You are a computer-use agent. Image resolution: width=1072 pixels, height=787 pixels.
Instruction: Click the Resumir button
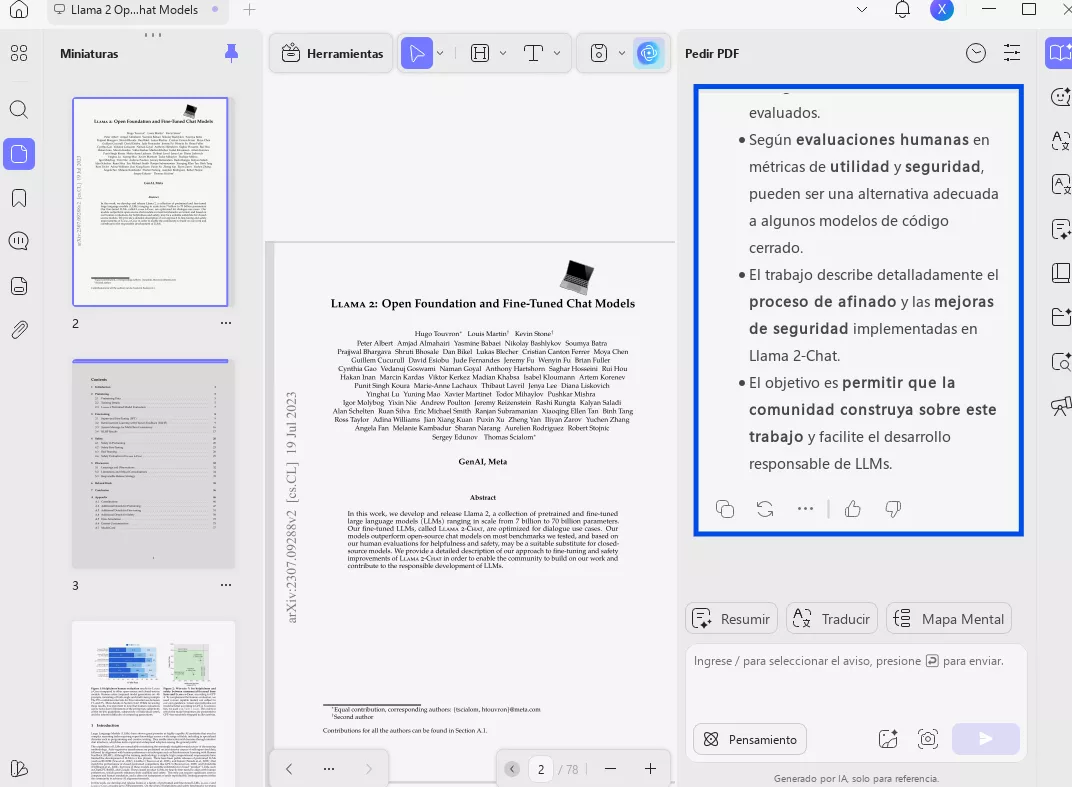[x=731, y=619]
